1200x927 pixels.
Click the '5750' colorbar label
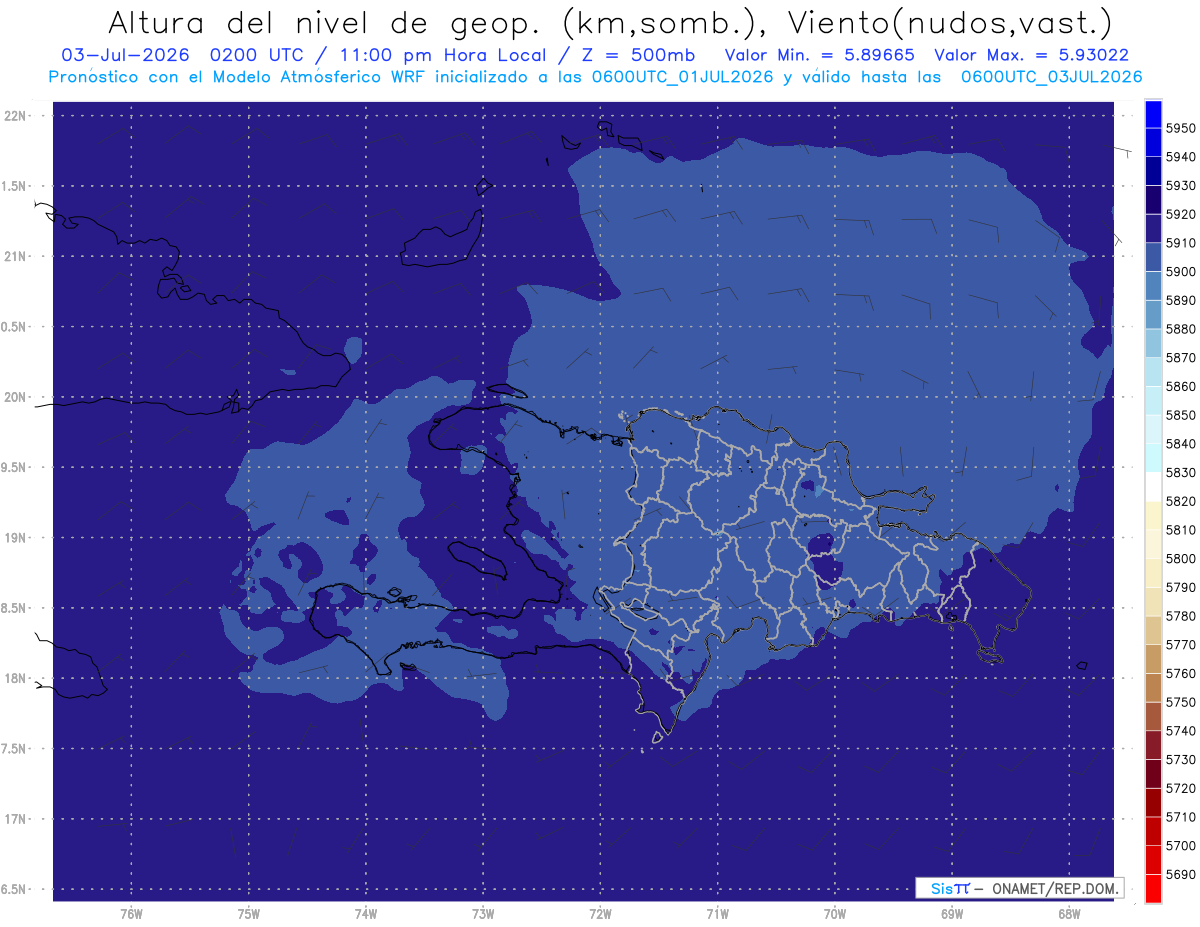[1181, 702]
